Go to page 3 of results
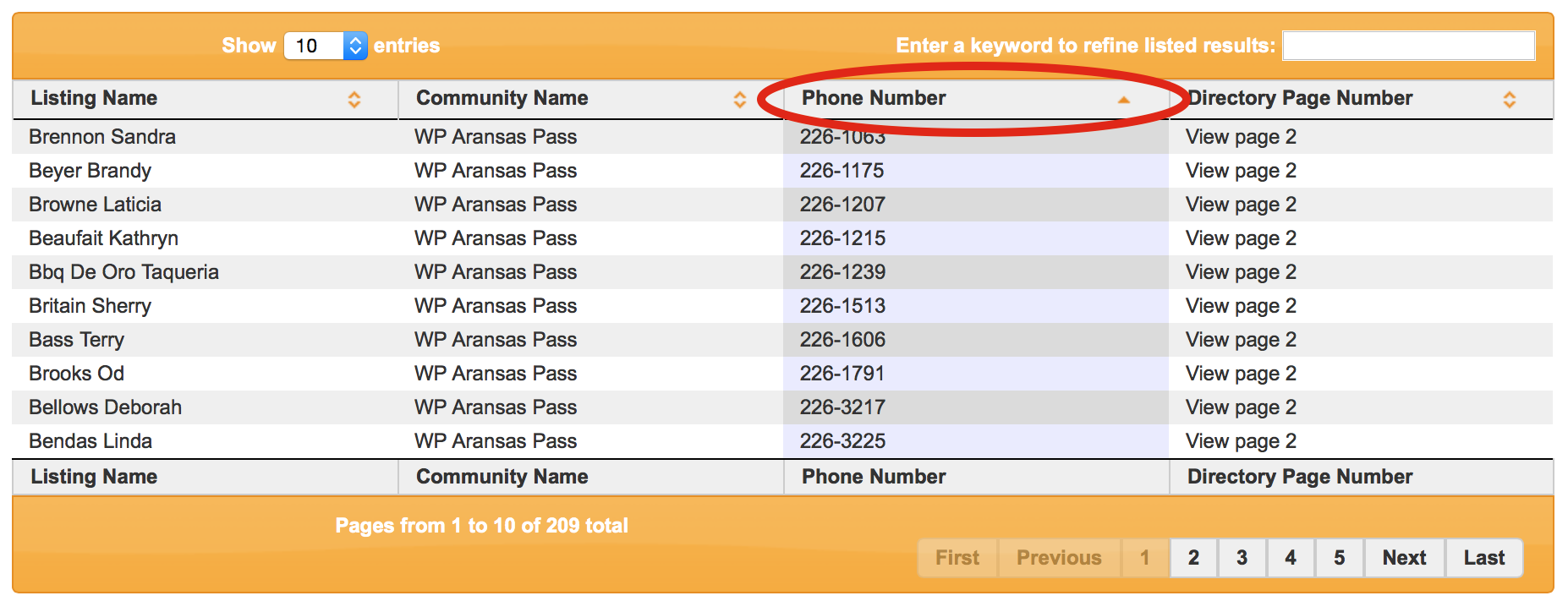The height and width of the screenshot is (612, 1568). click(x=1242, y=558)
